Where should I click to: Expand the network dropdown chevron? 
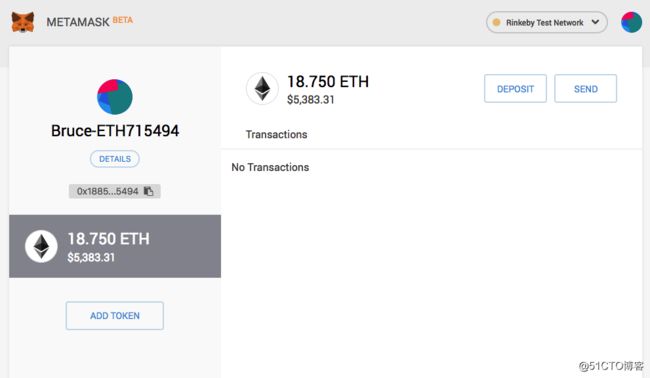point(595,22)
